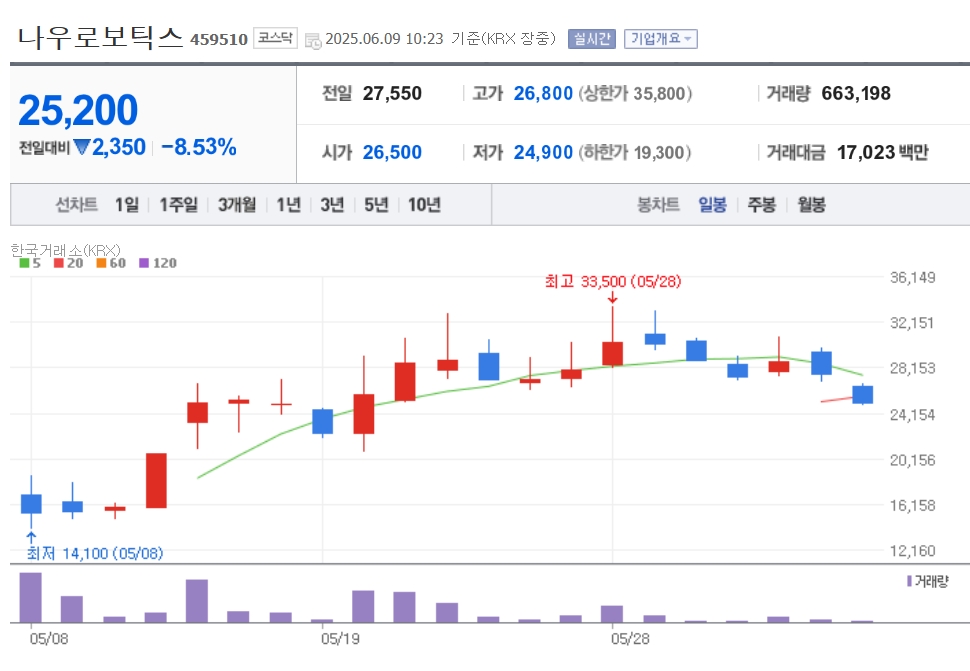Click the 16,158 price axis label
The image size is (970, 671).
click(912, 506)
